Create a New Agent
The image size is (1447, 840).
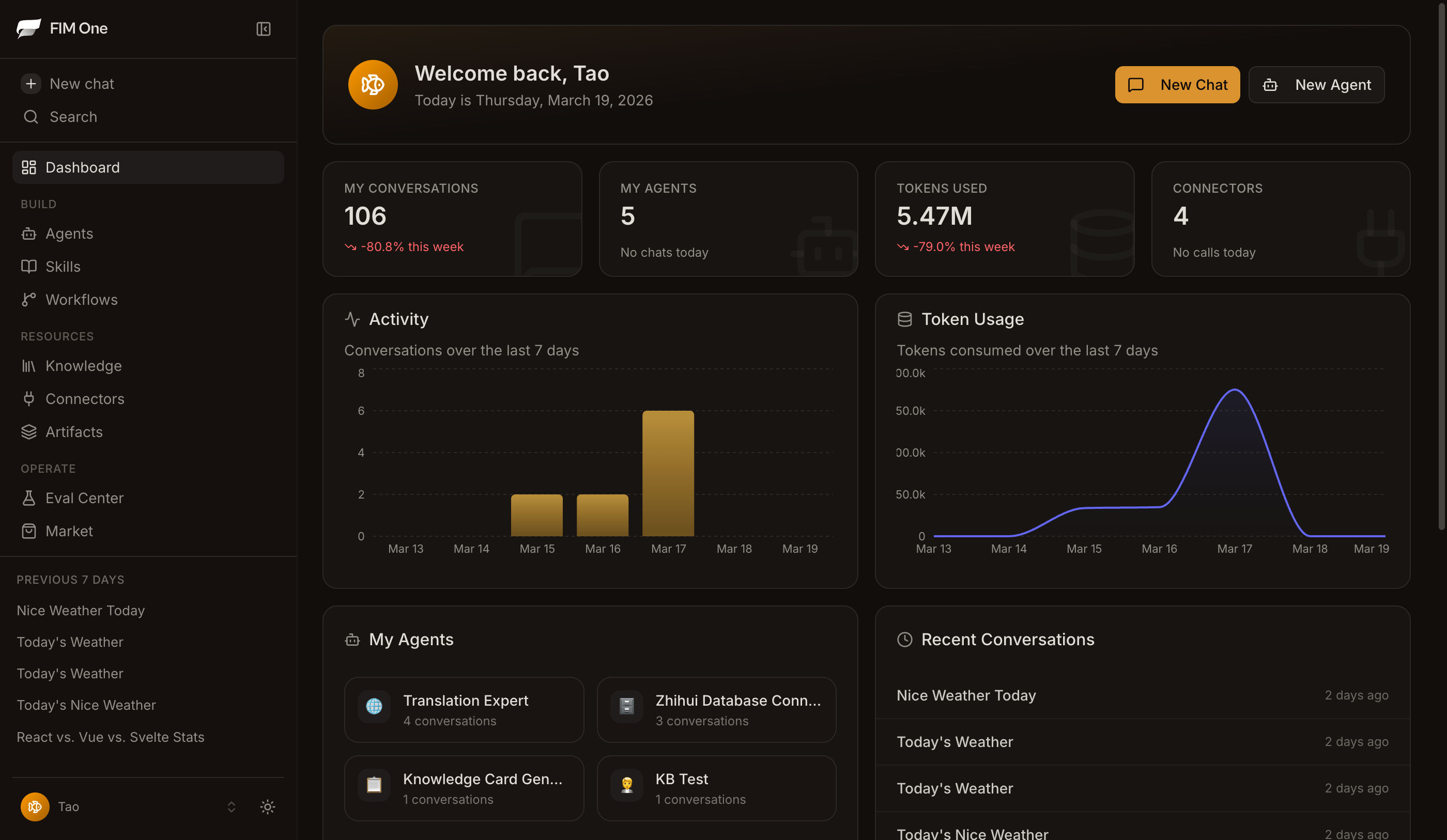(x=1317, y=84)
